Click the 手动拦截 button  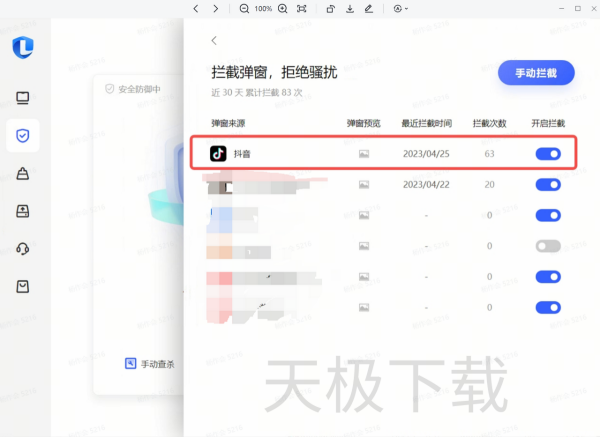point(536,74)
